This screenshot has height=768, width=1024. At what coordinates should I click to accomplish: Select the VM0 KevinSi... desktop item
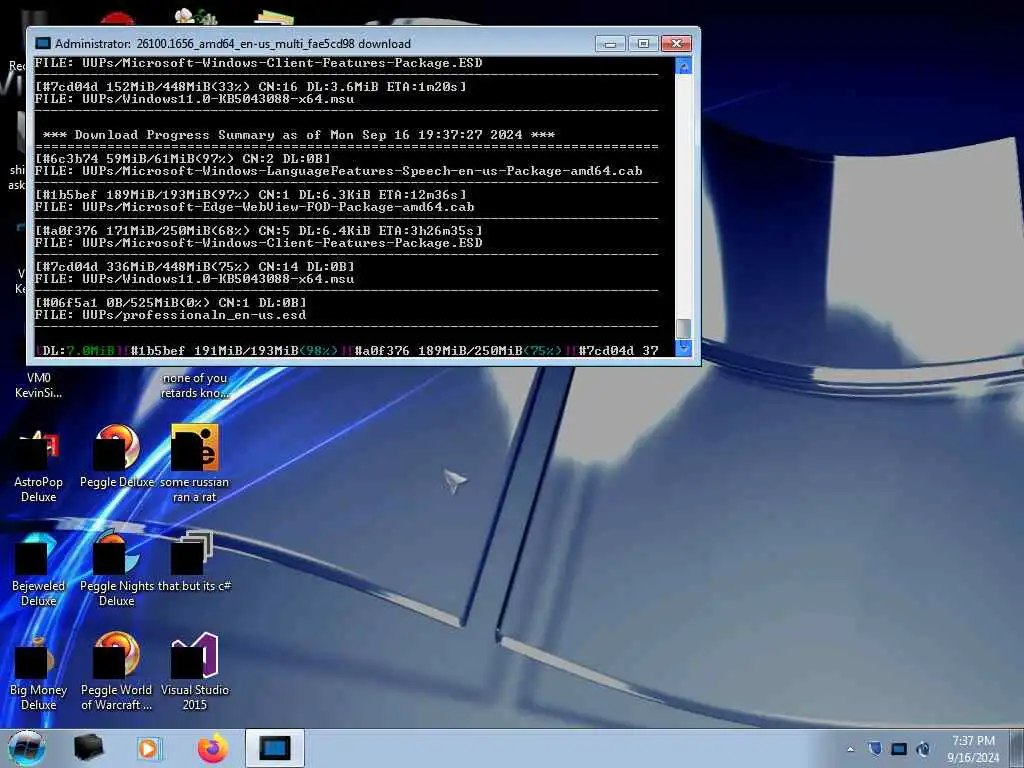38,385
